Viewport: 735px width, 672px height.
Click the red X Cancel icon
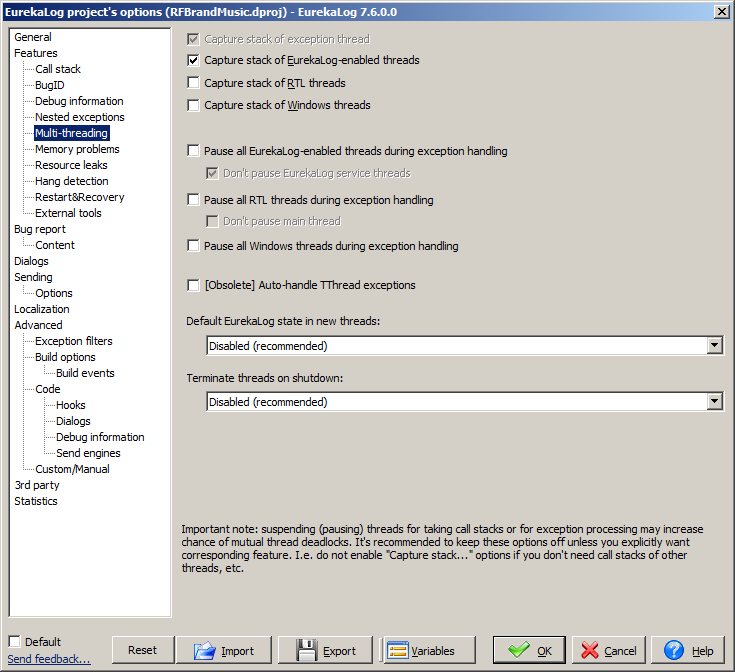point(590,650)
